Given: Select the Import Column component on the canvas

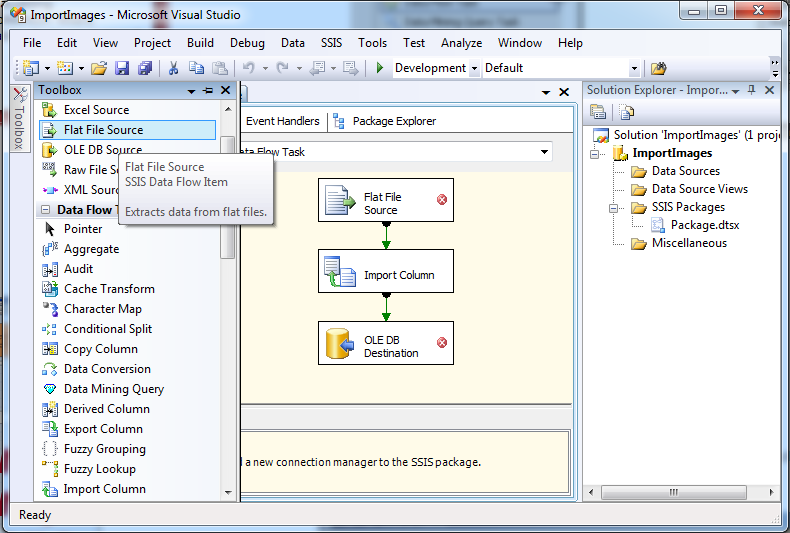Looking at the screenshot, I should [x=386, y=271].
